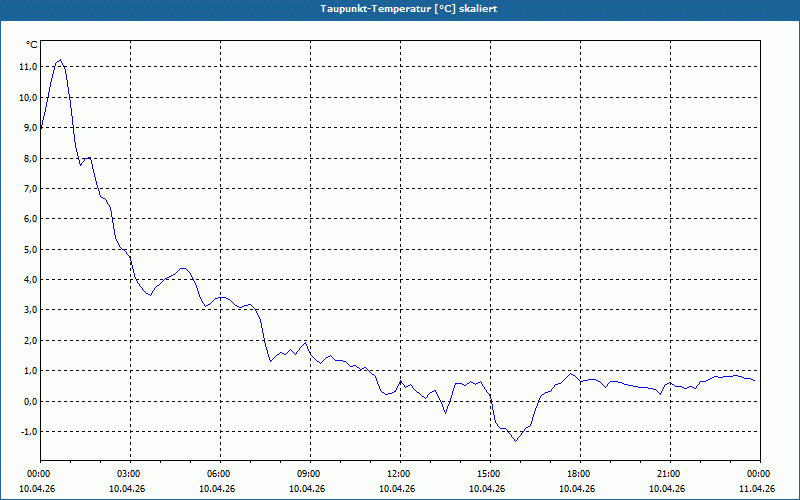Click the -1,0 y-axis label
The width and height of the screenshot is (800, 500).
(x=29, y=432)
